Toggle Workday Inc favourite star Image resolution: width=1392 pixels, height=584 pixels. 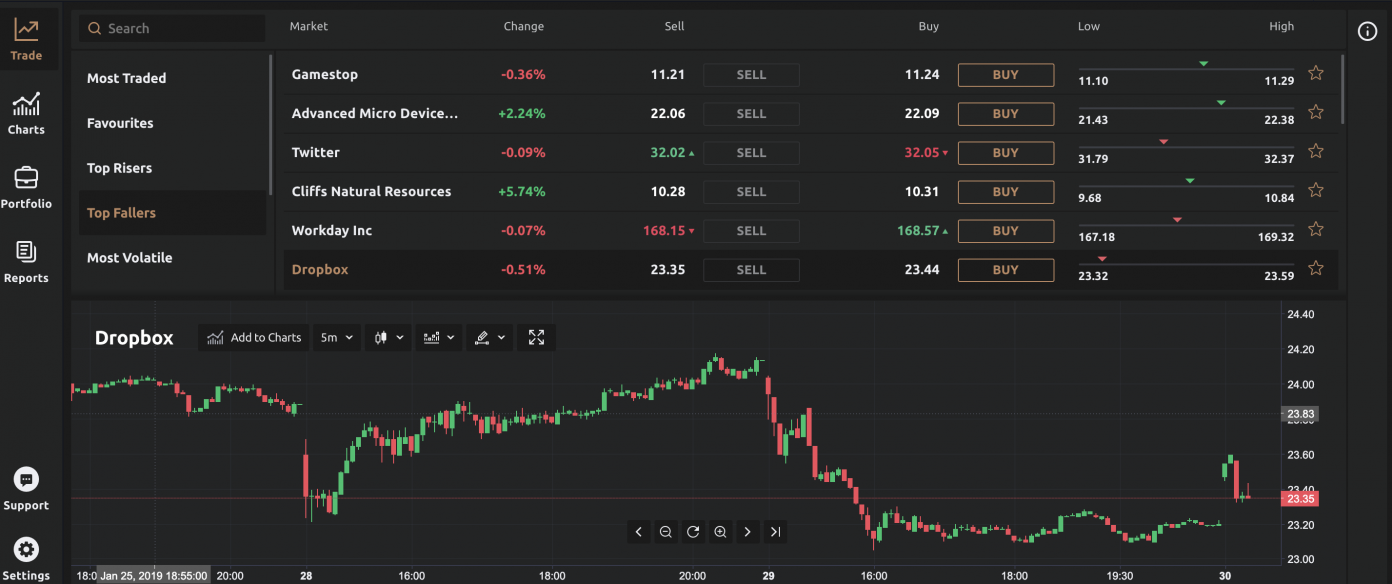coord(1316,229)
